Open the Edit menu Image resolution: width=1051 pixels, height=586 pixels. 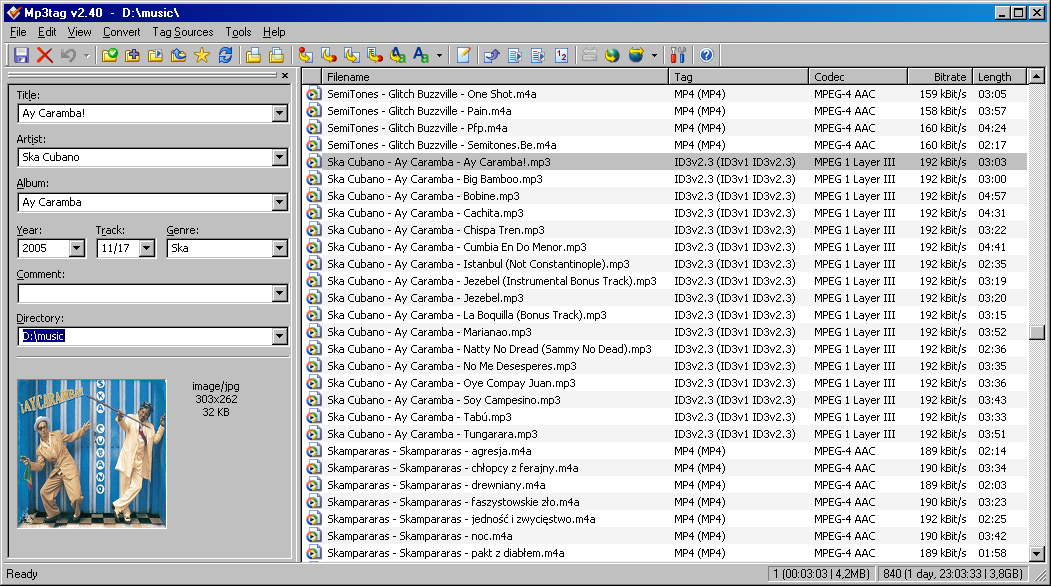pyautogui.click(x=47, y=32)
